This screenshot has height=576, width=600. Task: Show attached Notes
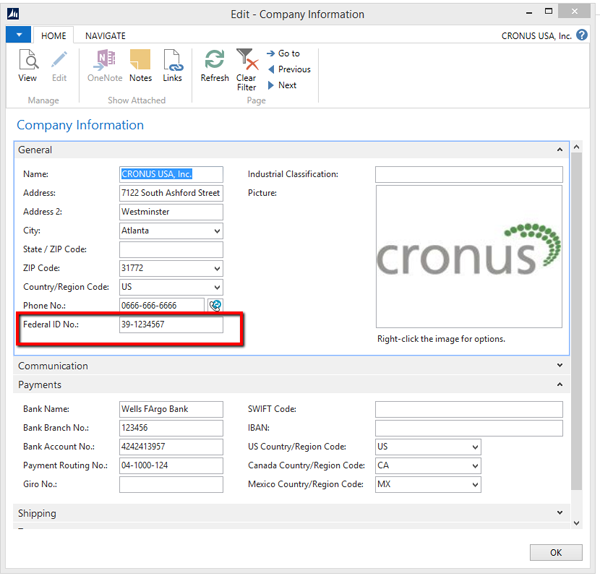140,65
